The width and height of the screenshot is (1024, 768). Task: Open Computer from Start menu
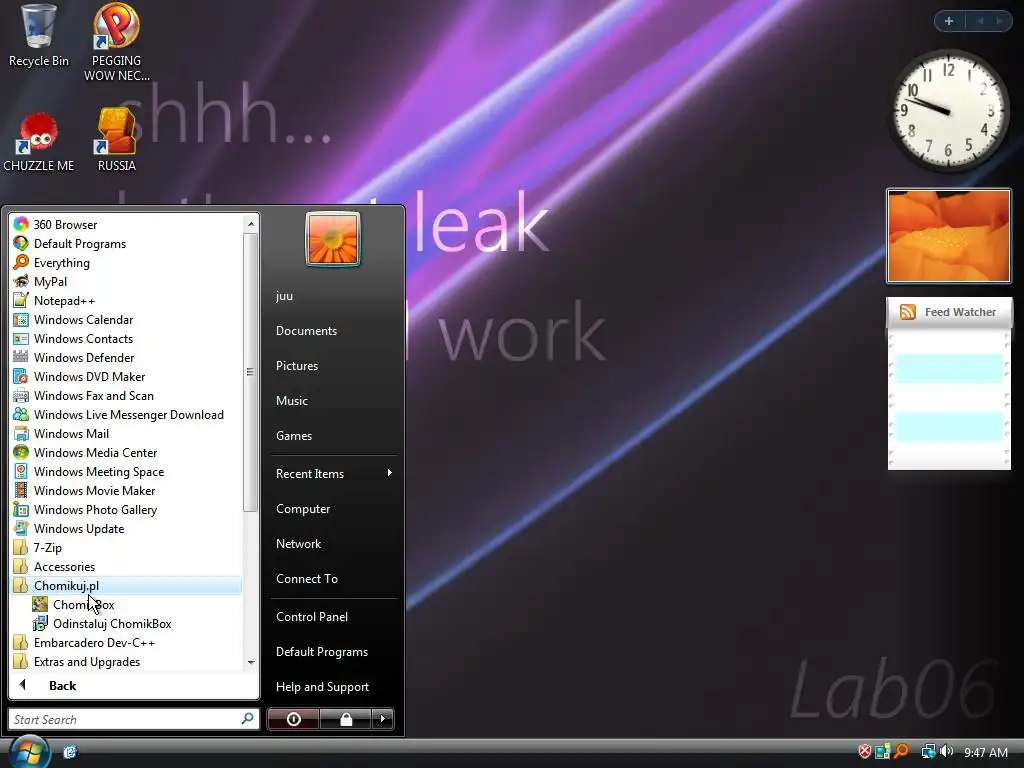(333, 509)
